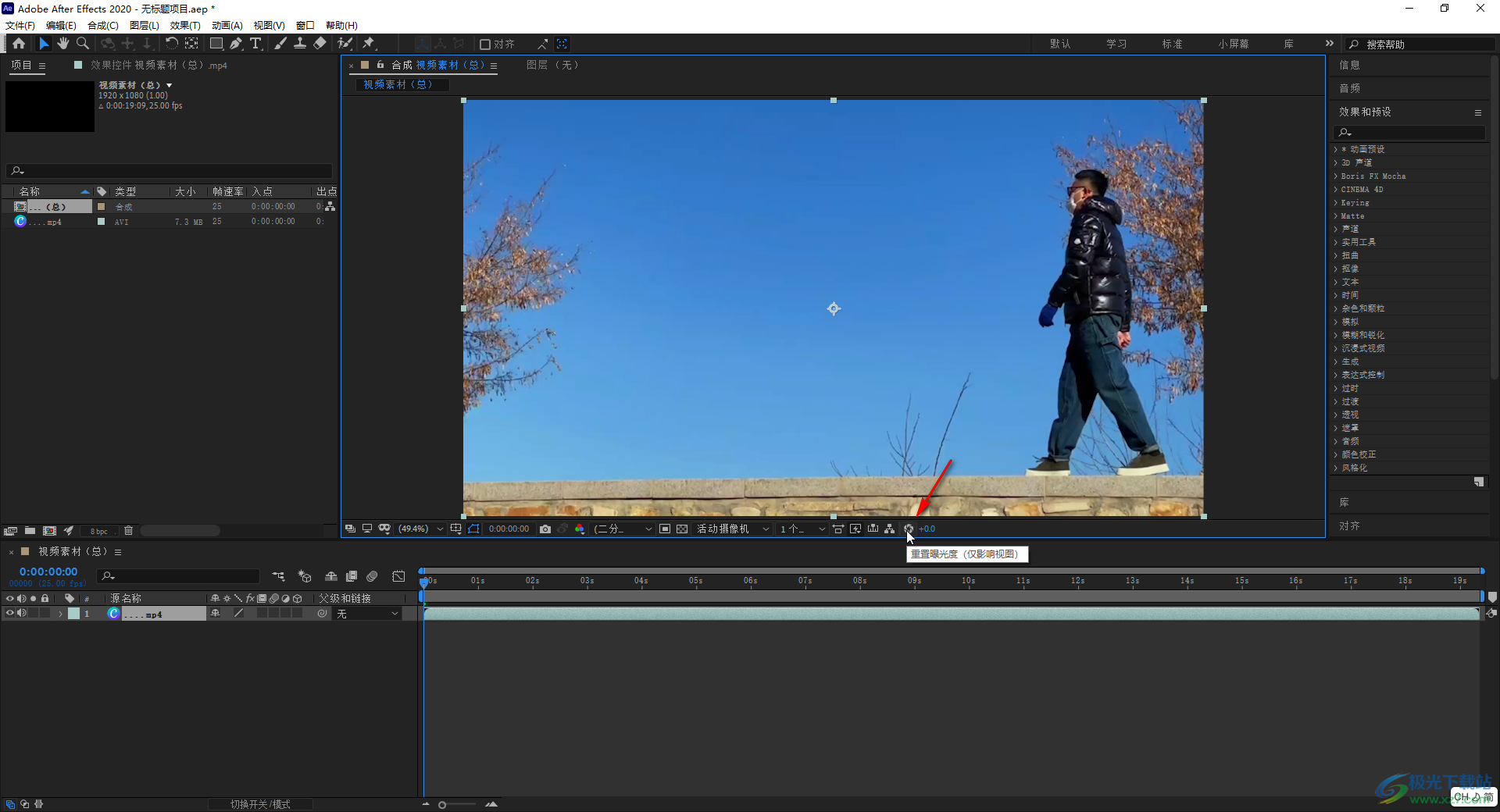Screen dimensions: 1500x812
Task: Open the Graph Editor in timeline
Action: click(x=398, y=576)
